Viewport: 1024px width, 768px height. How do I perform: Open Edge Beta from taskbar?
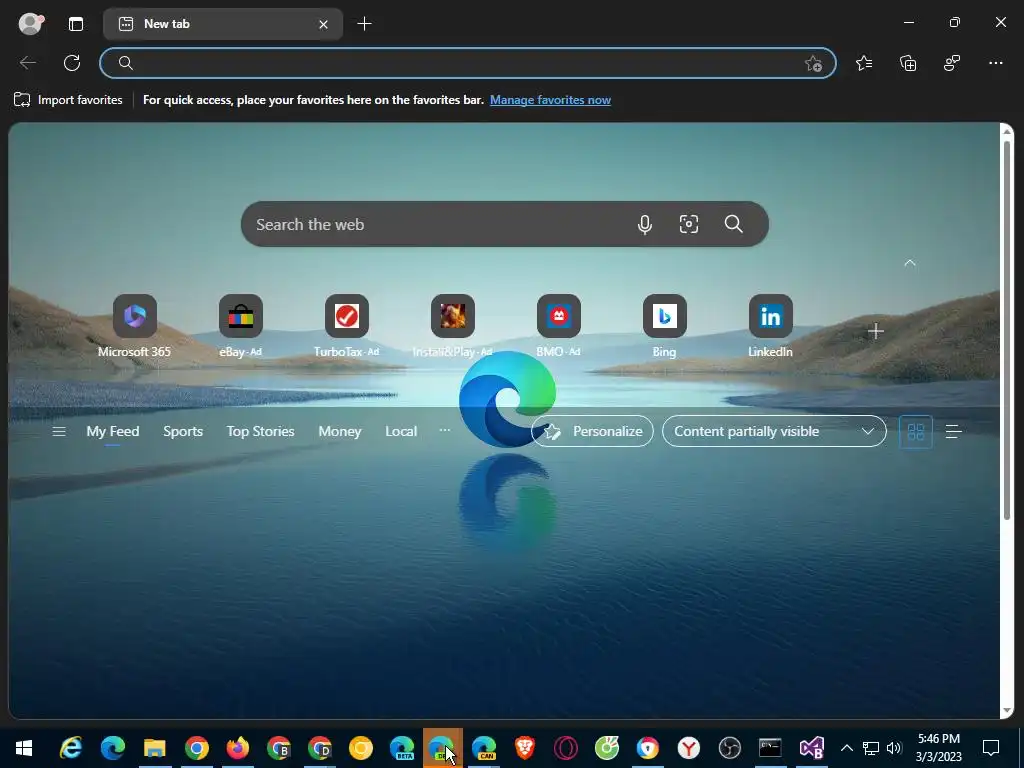point(402,748)
